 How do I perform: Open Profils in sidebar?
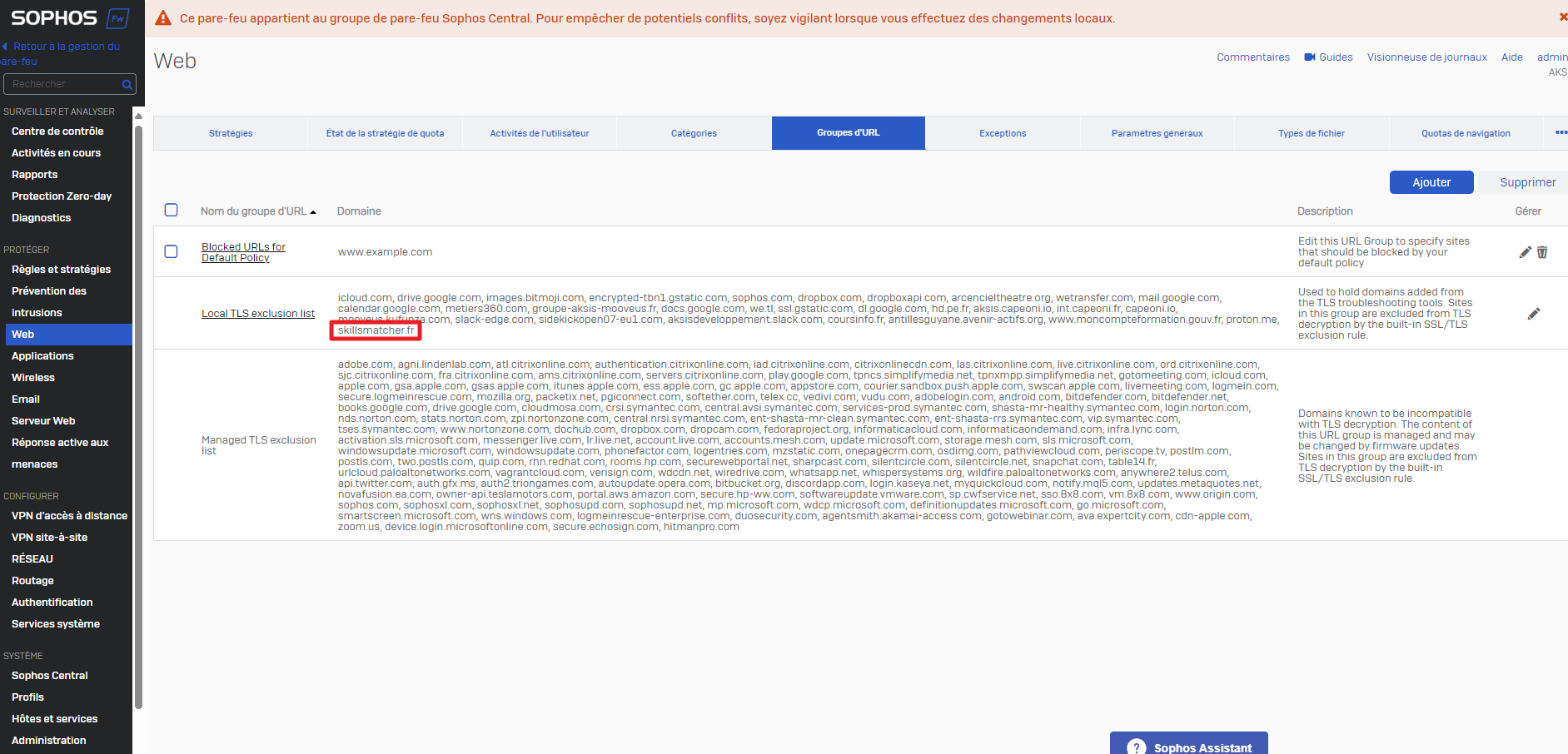[27, 697]
